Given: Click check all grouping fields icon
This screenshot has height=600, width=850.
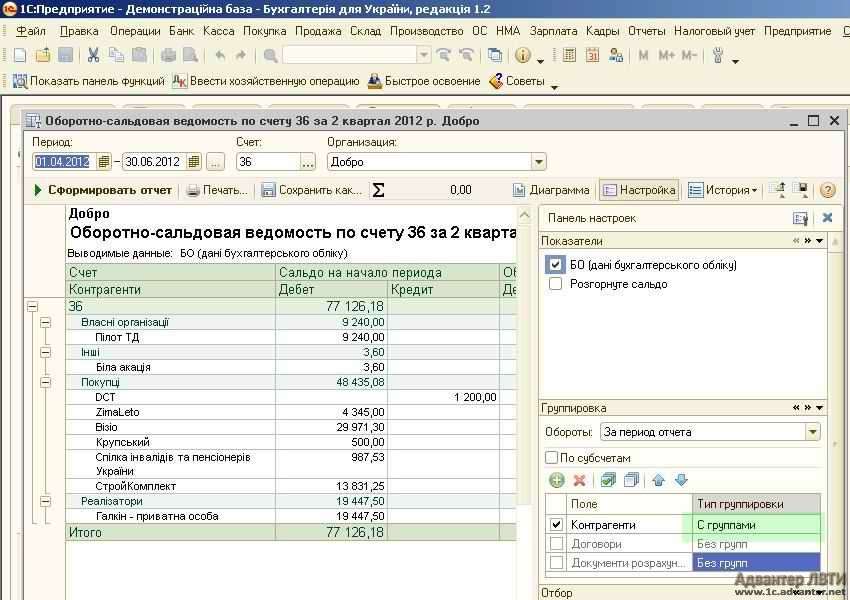Looking at the screenshot, I should (608, 480).
